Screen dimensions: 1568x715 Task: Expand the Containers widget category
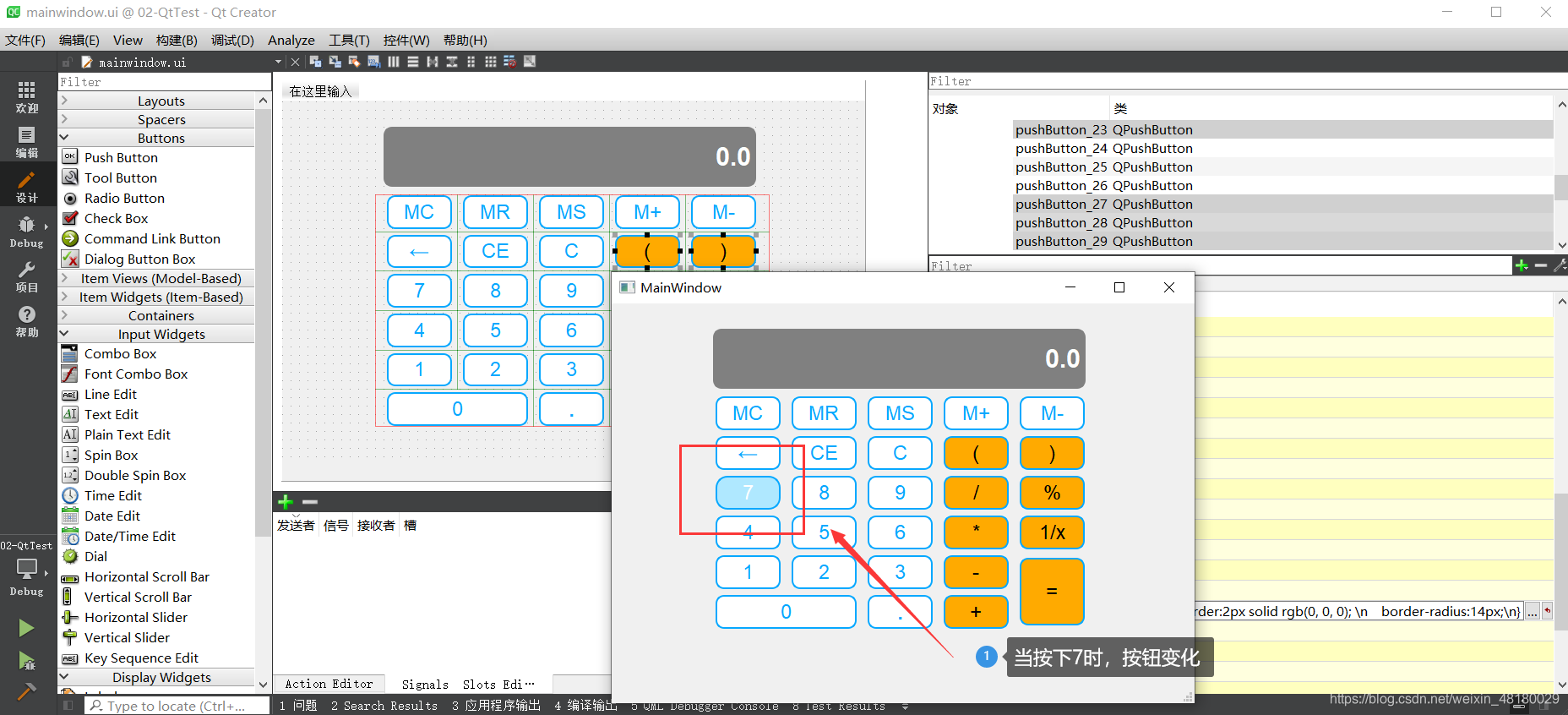156,315
